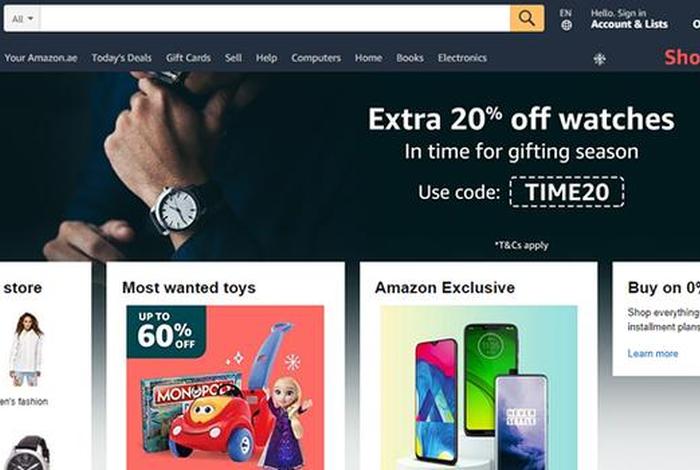Click Learn more on installment card
Screen dimensions: 700x470
point(653,354)
